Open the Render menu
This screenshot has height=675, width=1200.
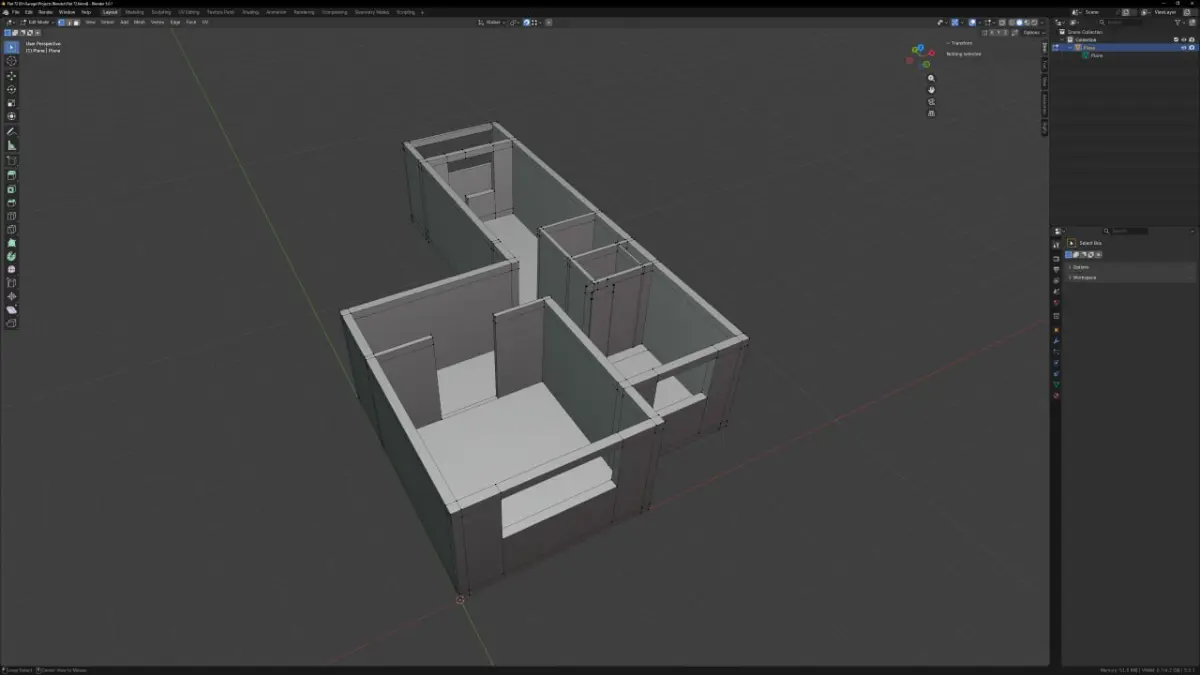[x=45, y=12]
